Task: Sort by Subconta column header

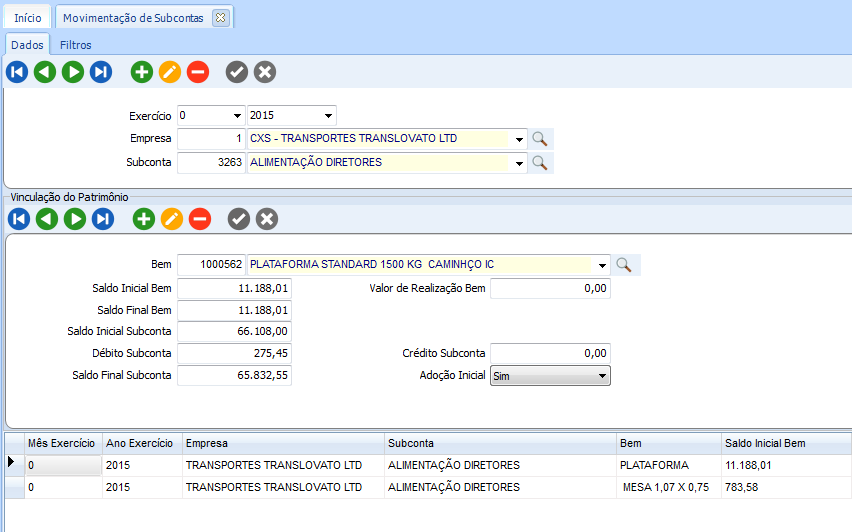Action: pos(500,443)
